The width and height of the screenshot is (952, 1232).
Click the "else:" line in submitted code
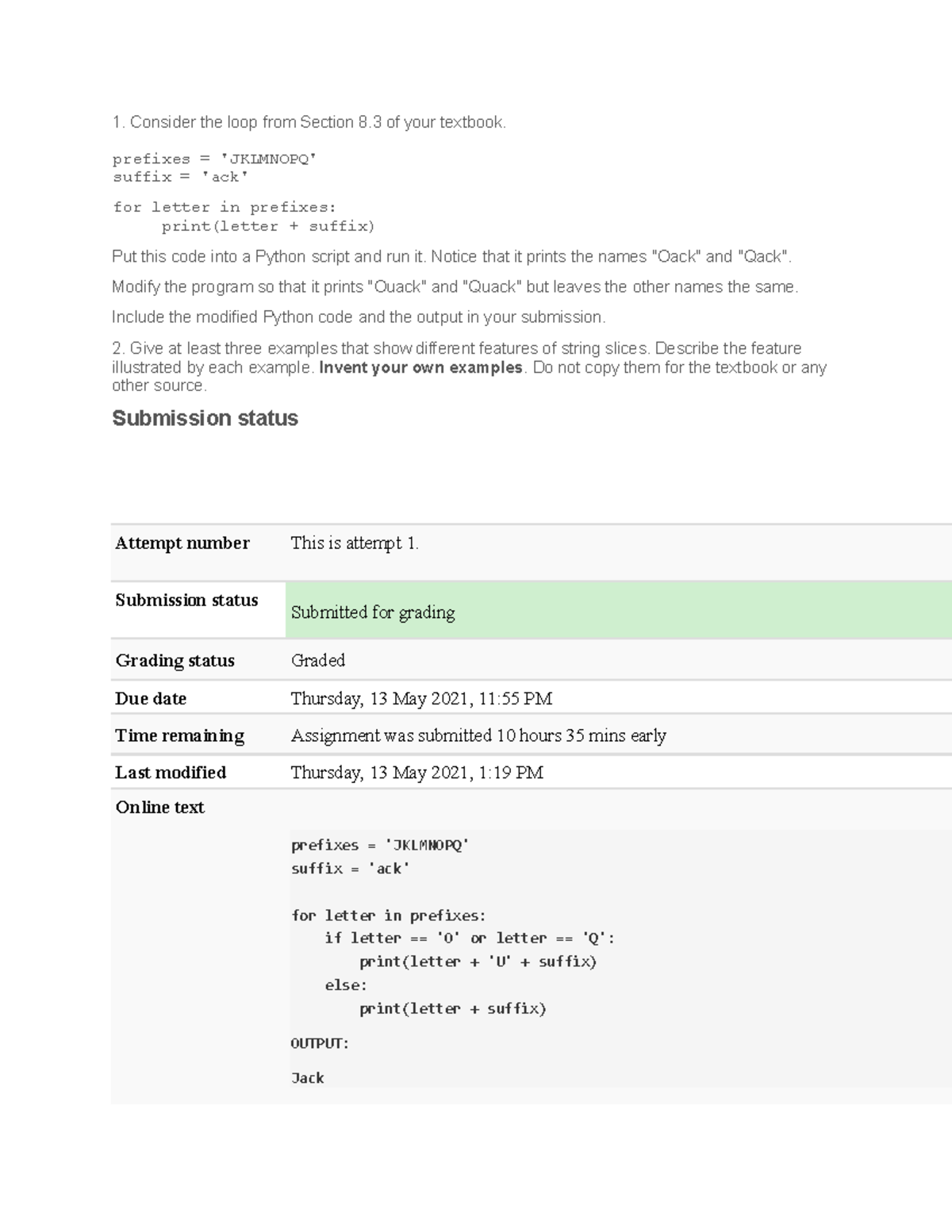[346, 985]
